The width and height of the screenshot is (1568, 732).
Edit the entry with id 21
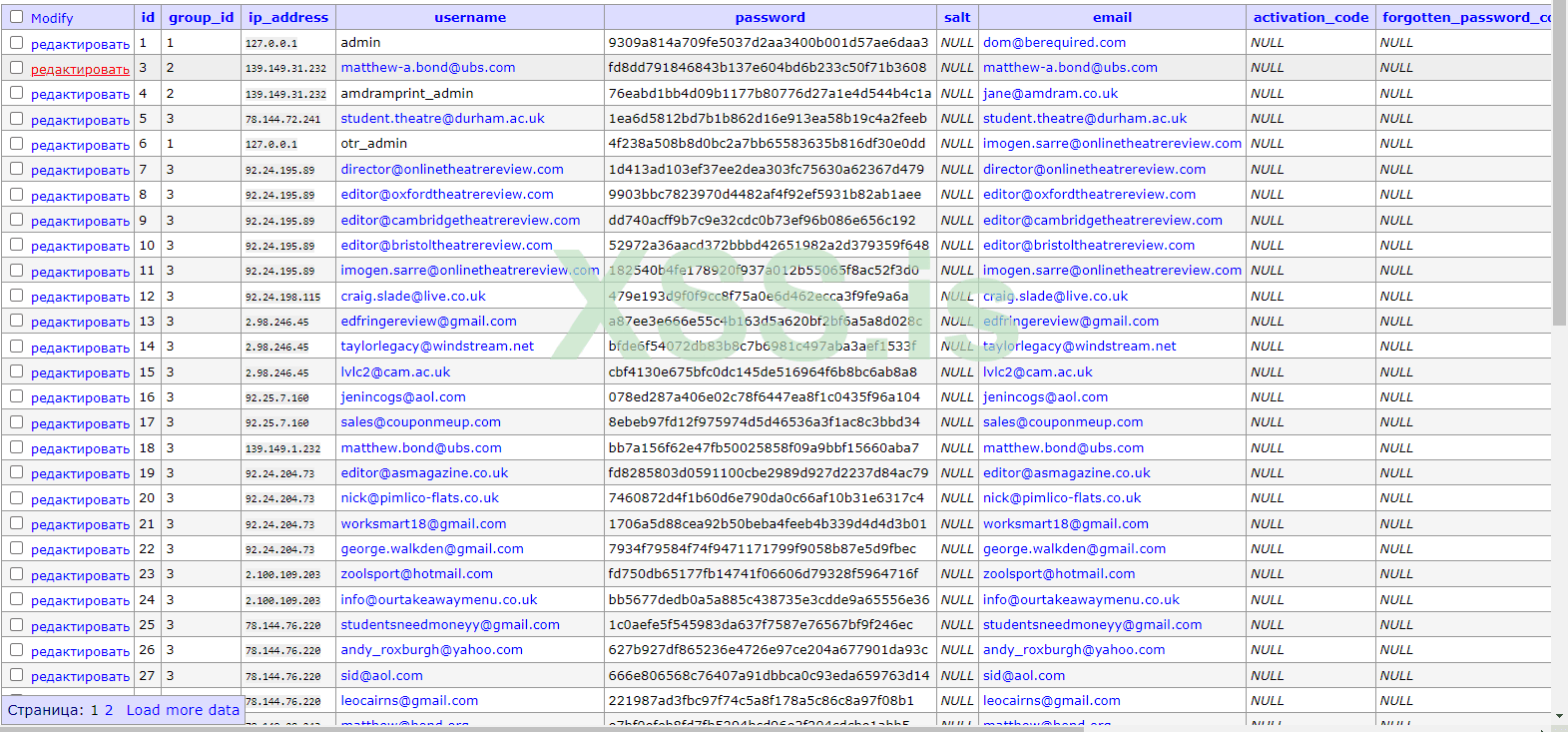(x=80, y=524)
